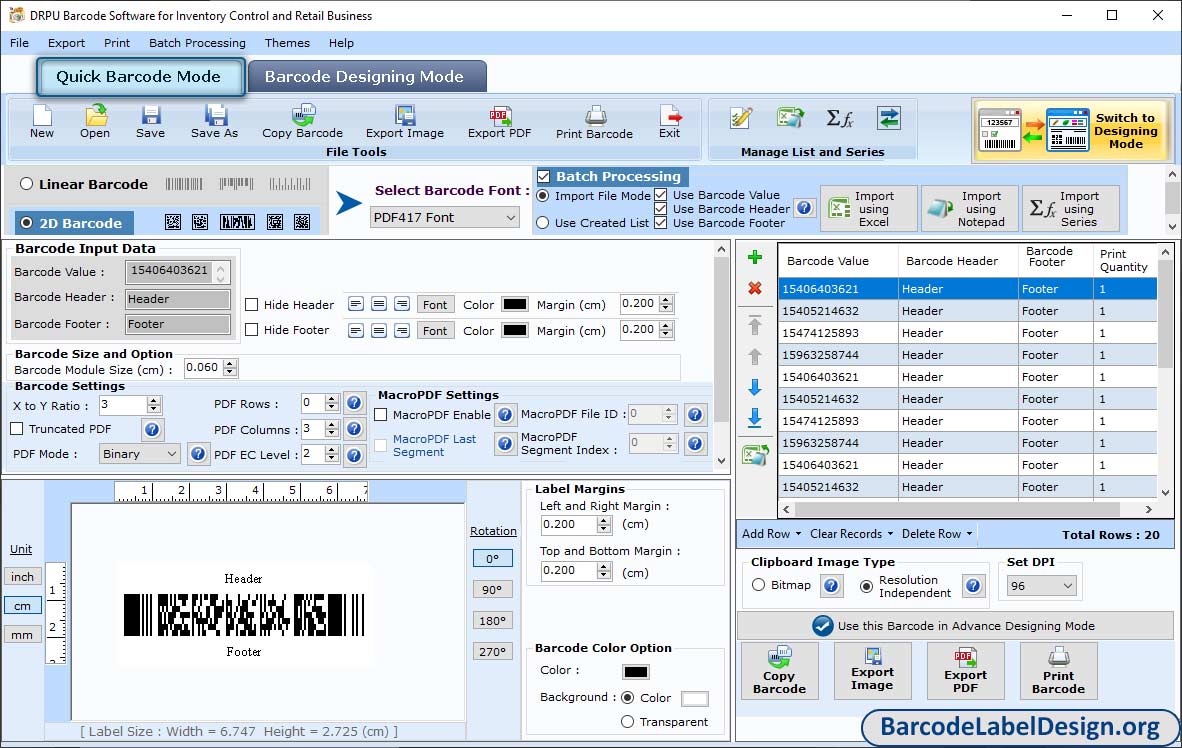Move row to bottom with blue underlined arrow
The width and height of the screenshot is (1182, 748).
click(755, 418)
